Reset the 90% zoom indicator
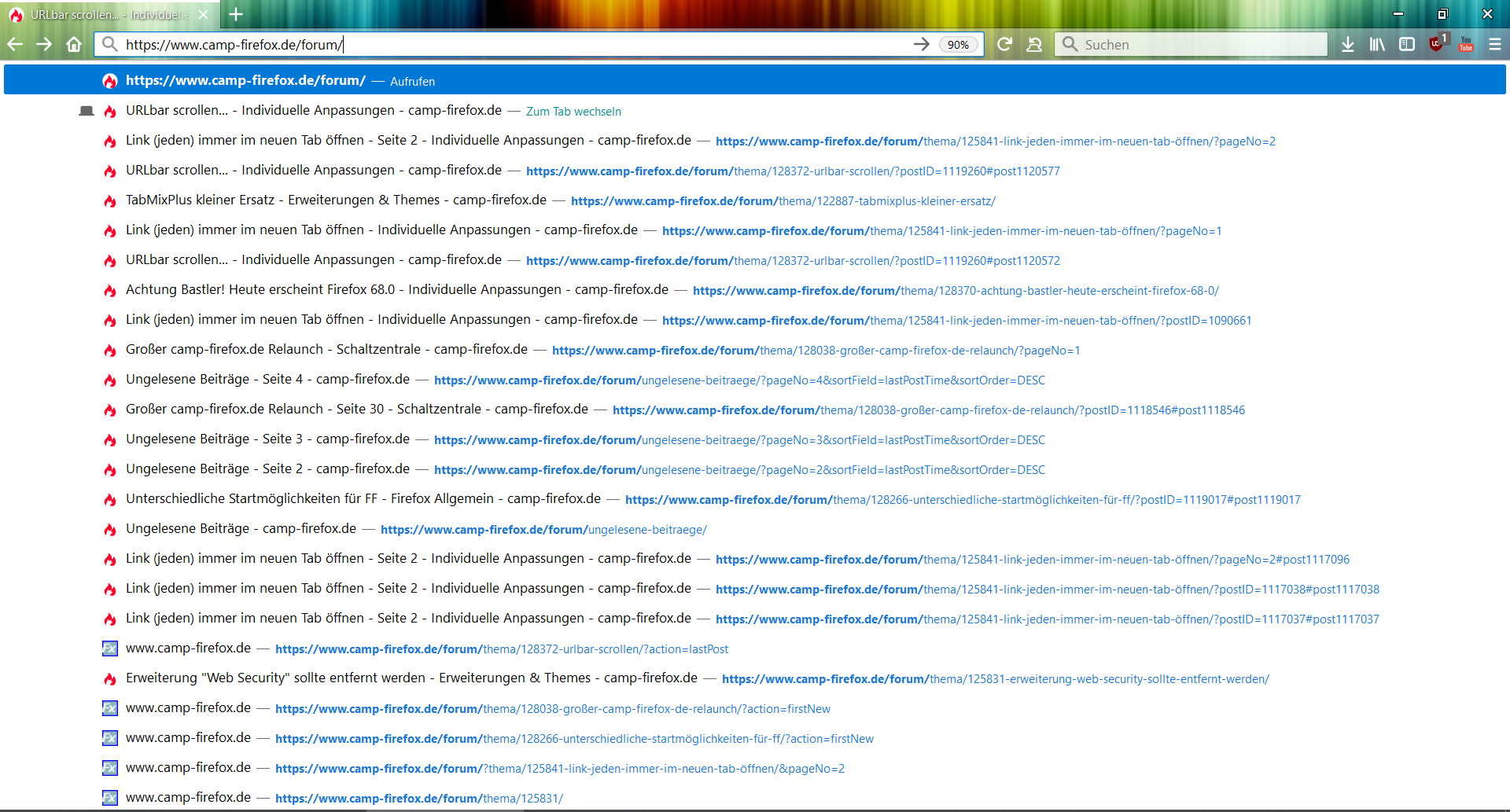Screen dimensions: 1510x812 (x=958, y=45)
